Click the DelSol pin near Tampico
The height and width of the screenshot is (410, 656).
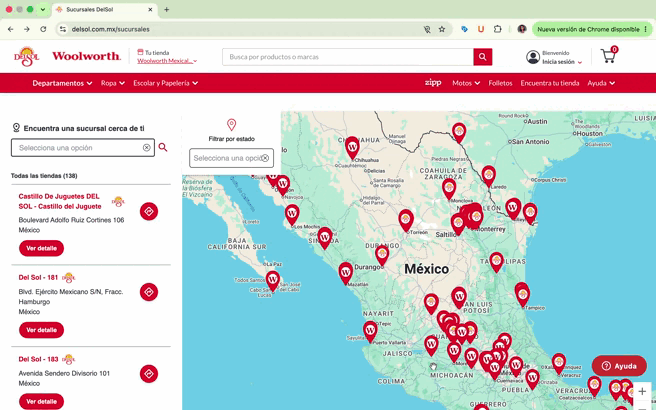[x=523, y=295]
